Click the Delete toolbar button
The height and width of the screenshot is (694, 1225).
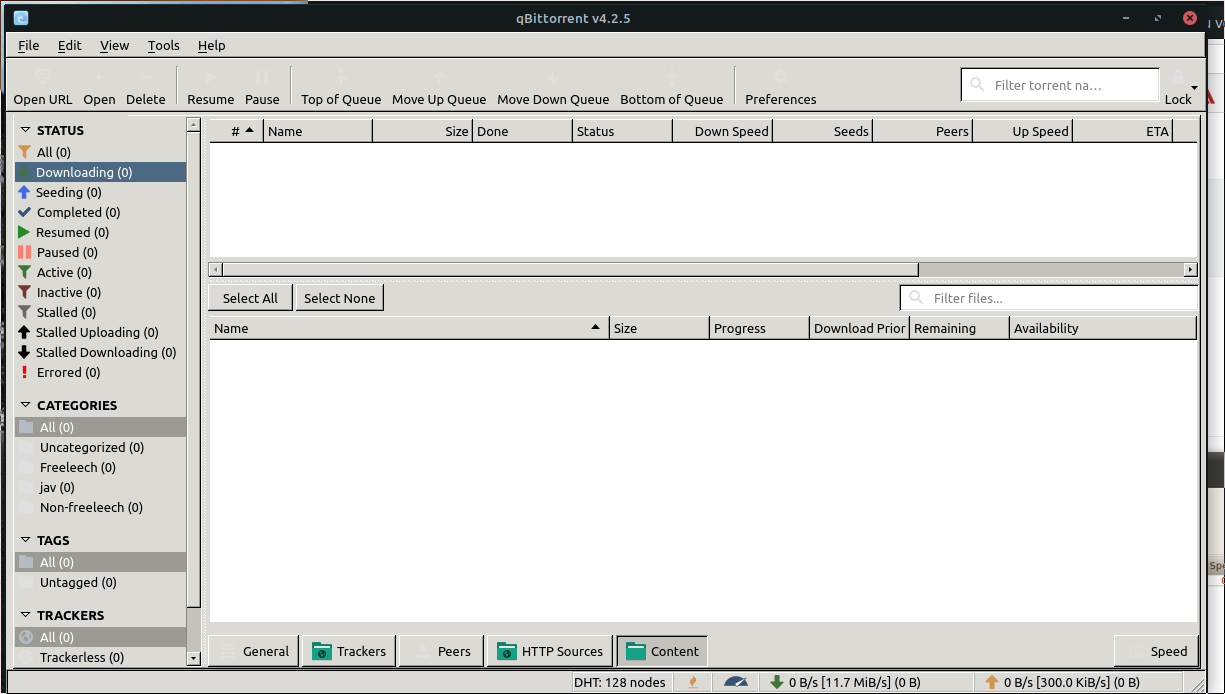click(146, 87)
